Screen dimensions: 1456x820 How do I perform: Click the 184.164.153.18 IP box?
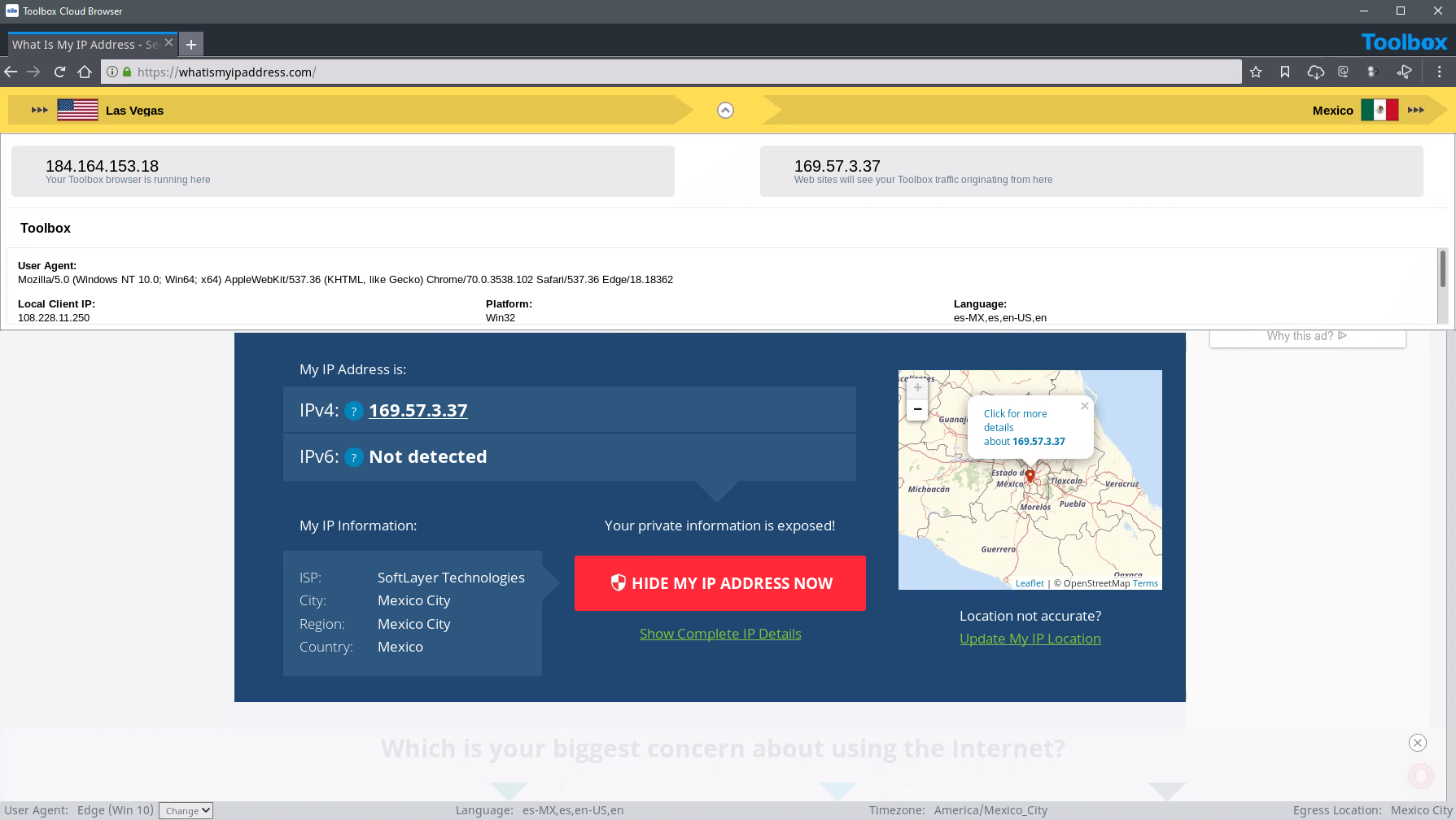pyautogui.click(x=343, y=171)
